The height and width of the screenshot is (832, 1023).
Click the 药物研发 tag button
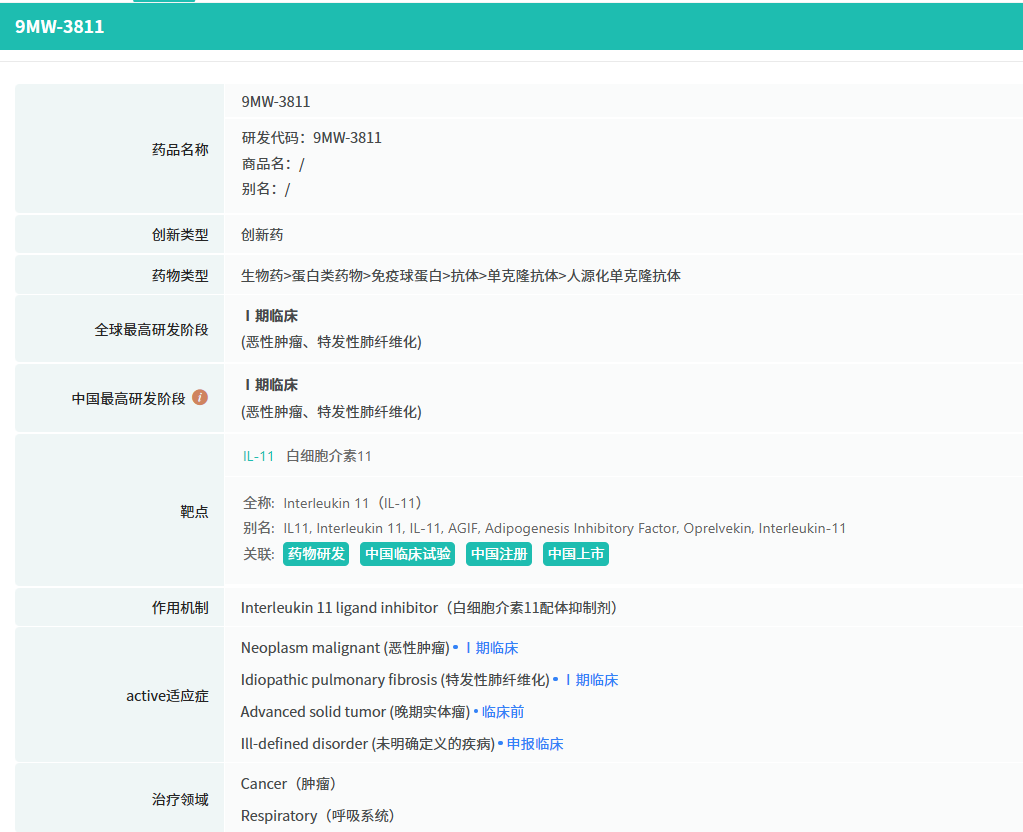(x=316, y=554)
